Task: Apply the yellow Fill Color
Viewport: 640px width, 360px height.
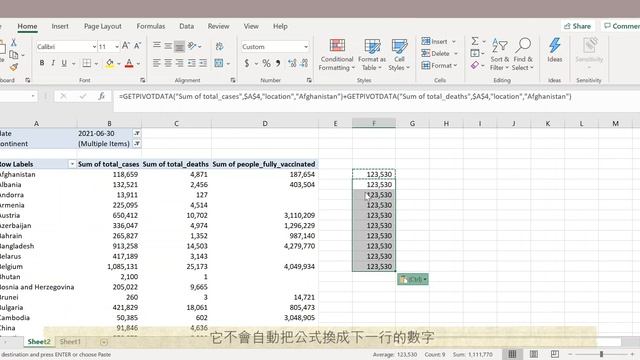Action: coord(109,63)
